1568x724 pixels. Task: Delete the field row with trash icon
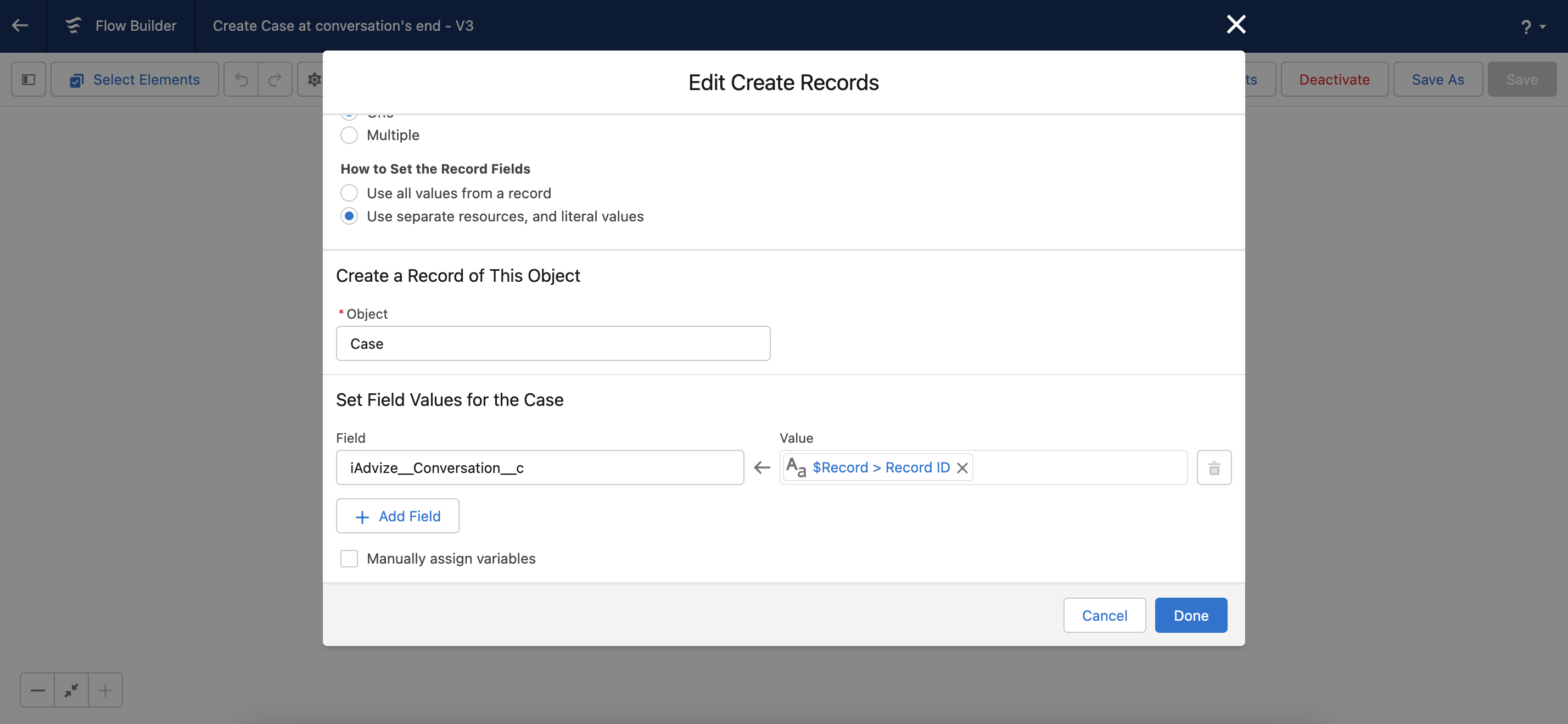(1214, 467)
